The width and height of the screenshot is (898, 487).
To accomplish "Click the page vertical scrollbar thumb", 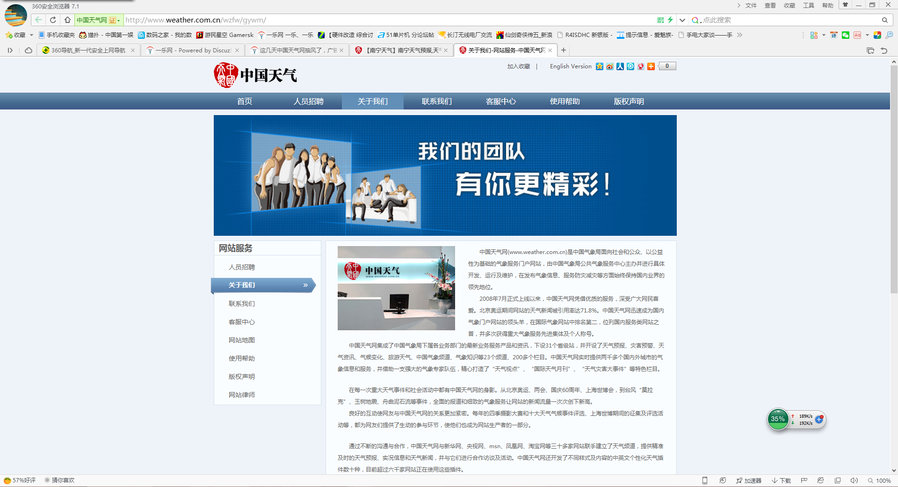I will (893, 179).
